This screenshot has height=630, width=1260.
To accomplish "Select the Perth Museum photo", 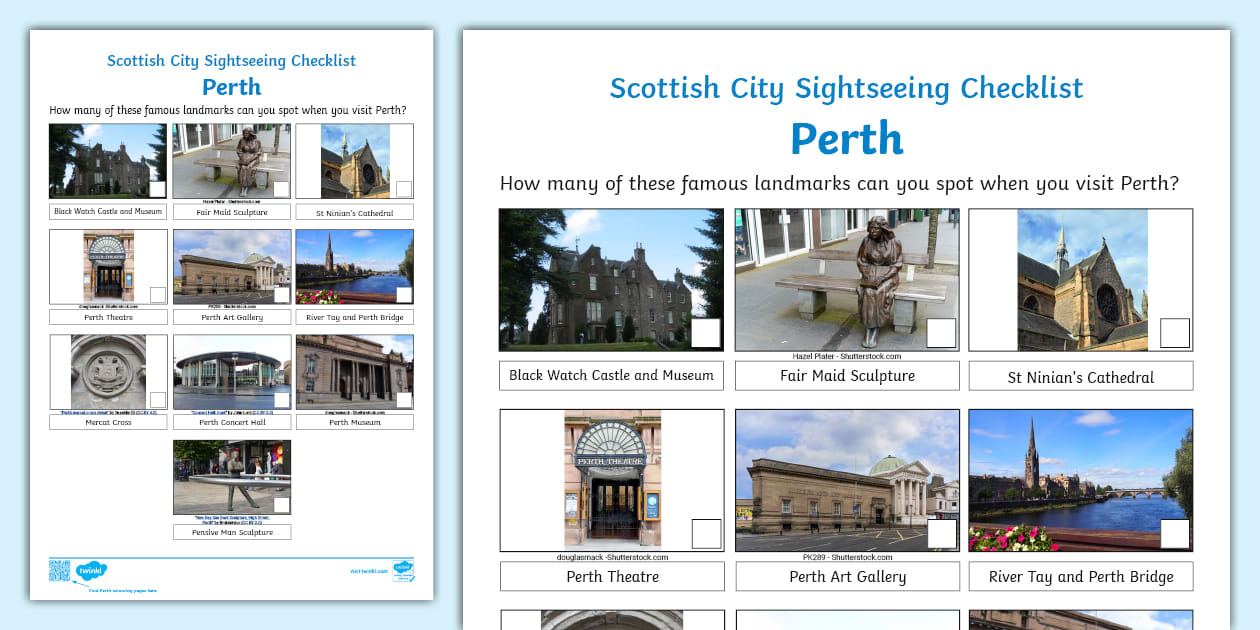I will click(354, 371).
